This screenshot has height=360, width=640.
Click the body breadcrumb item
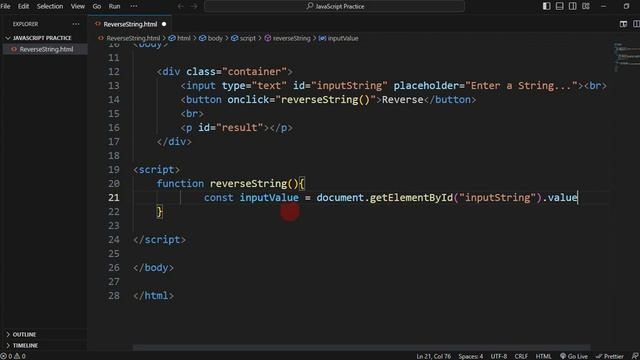pos(215,38)
